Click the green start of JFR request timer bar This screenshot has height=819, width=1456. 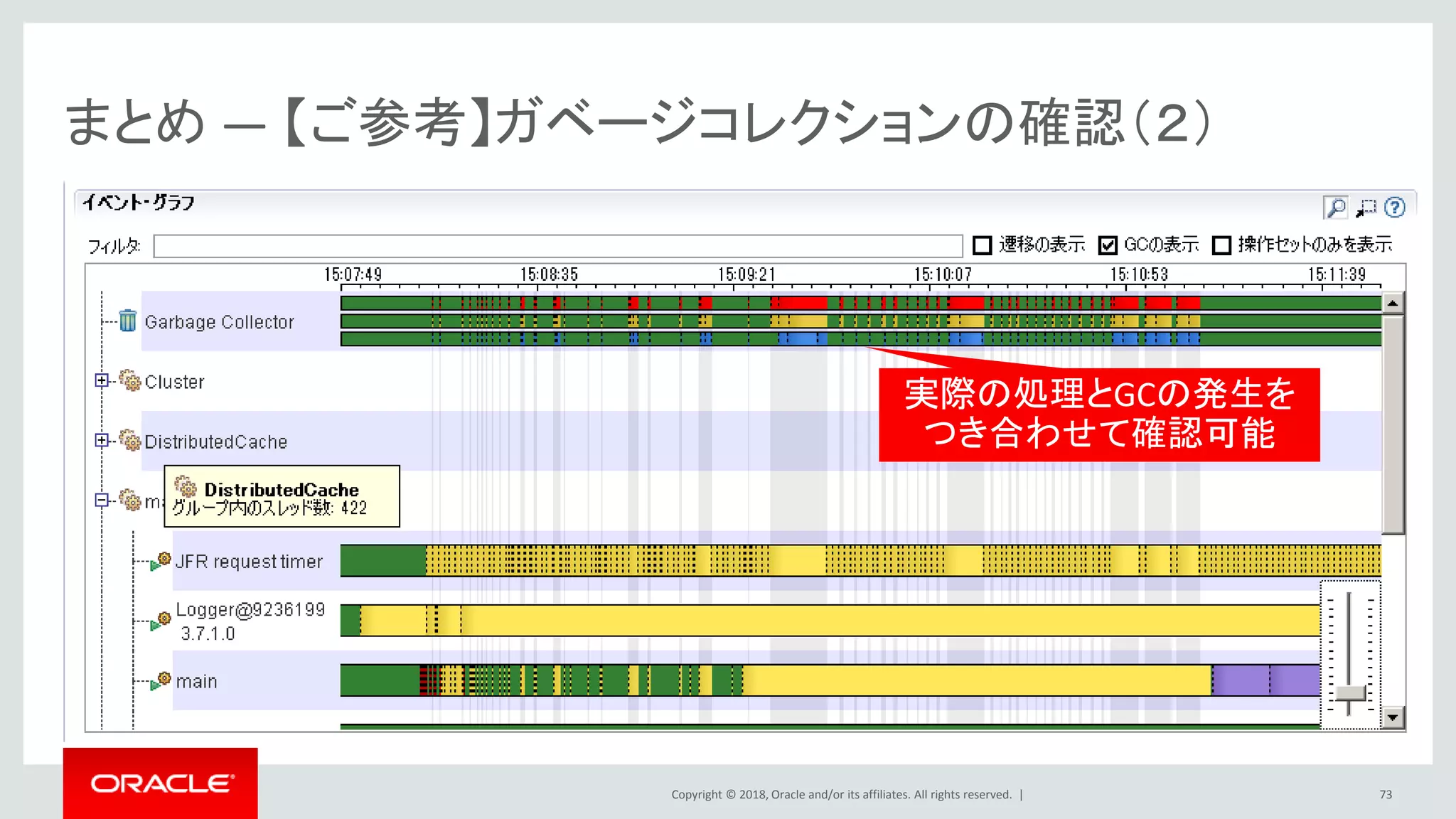click(x=382, y=560)
